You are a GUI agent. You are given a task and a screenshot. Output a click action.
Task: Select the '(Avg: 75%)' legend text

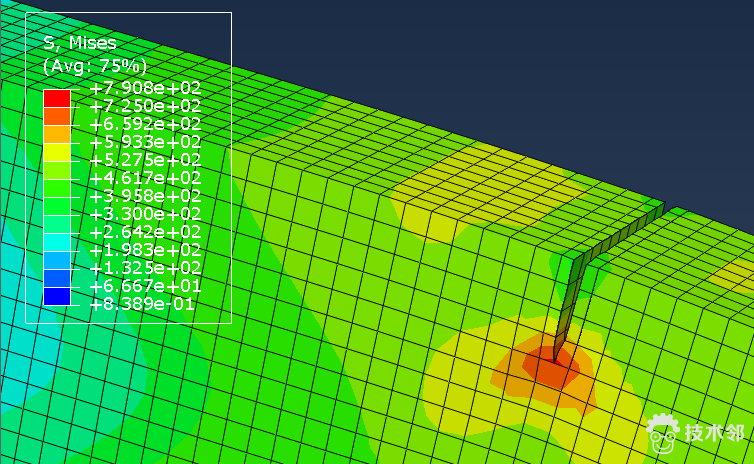(x=95, y=66)
